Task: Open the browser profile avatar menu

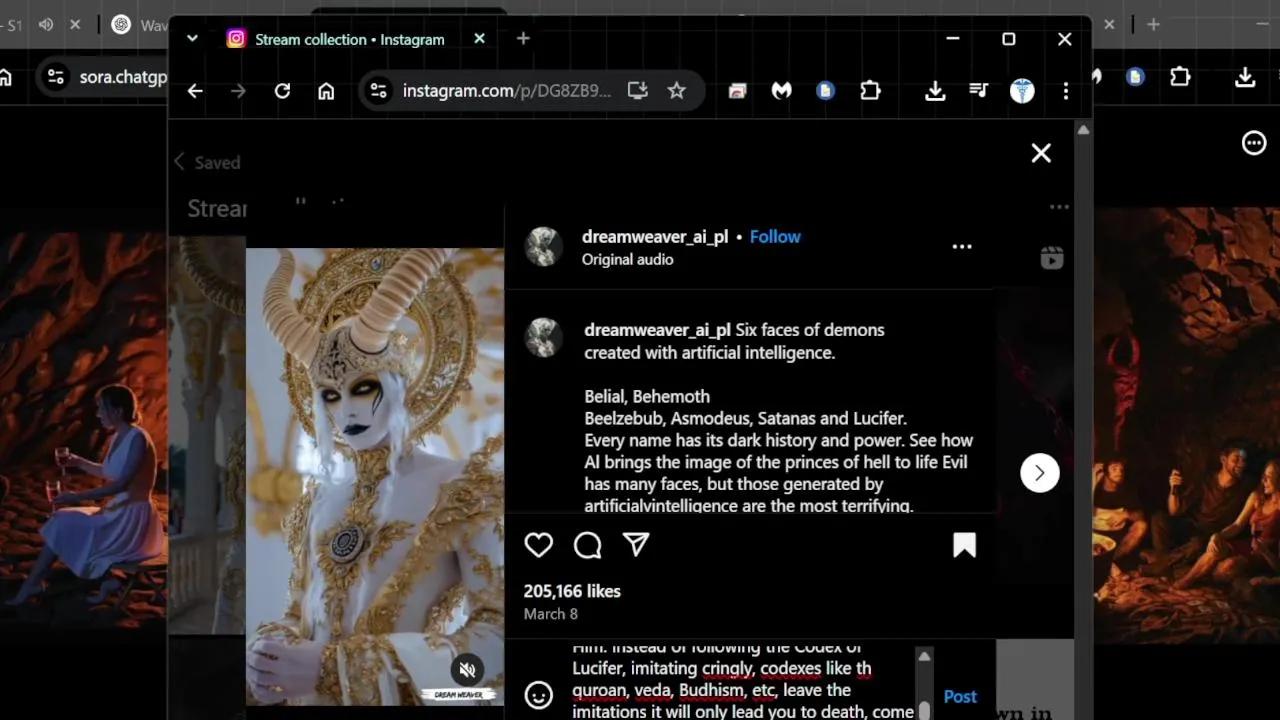Action: coord(1022,91)
